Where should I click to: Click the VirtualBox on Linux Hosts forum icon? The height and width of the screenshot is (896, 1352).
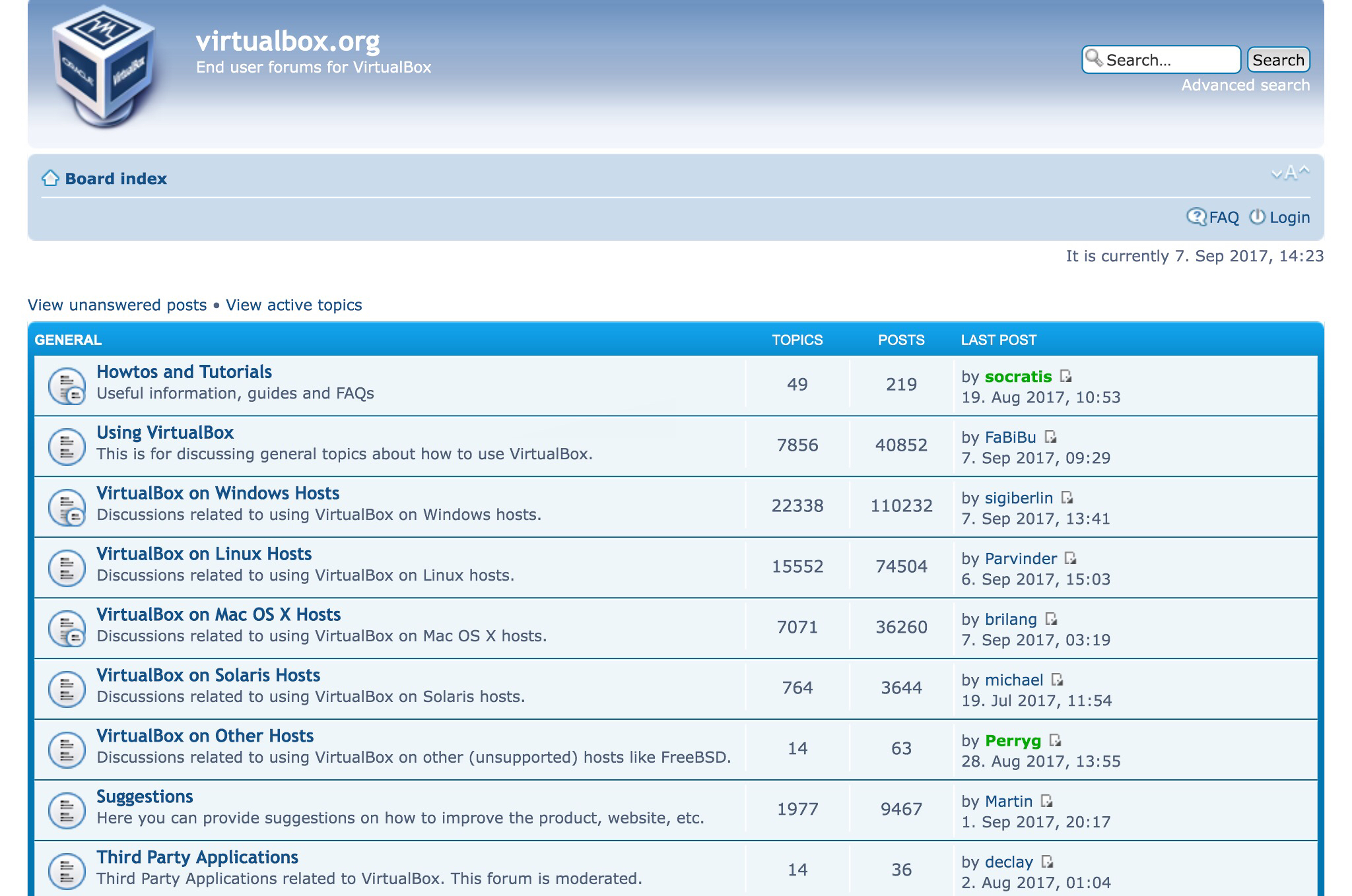[x=67, y=567]
